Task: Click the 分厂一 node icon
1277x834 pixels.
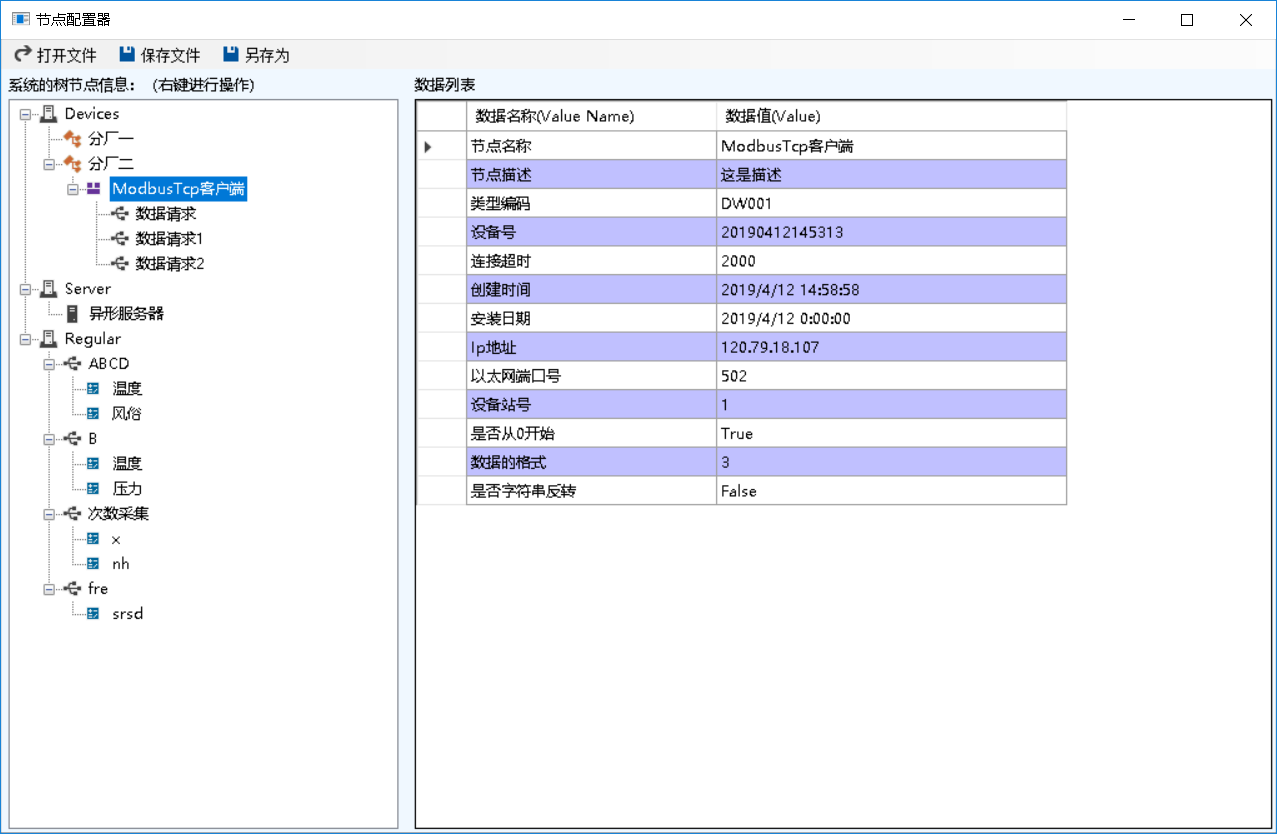Action: pyautogui.click(x=72, y=139)
